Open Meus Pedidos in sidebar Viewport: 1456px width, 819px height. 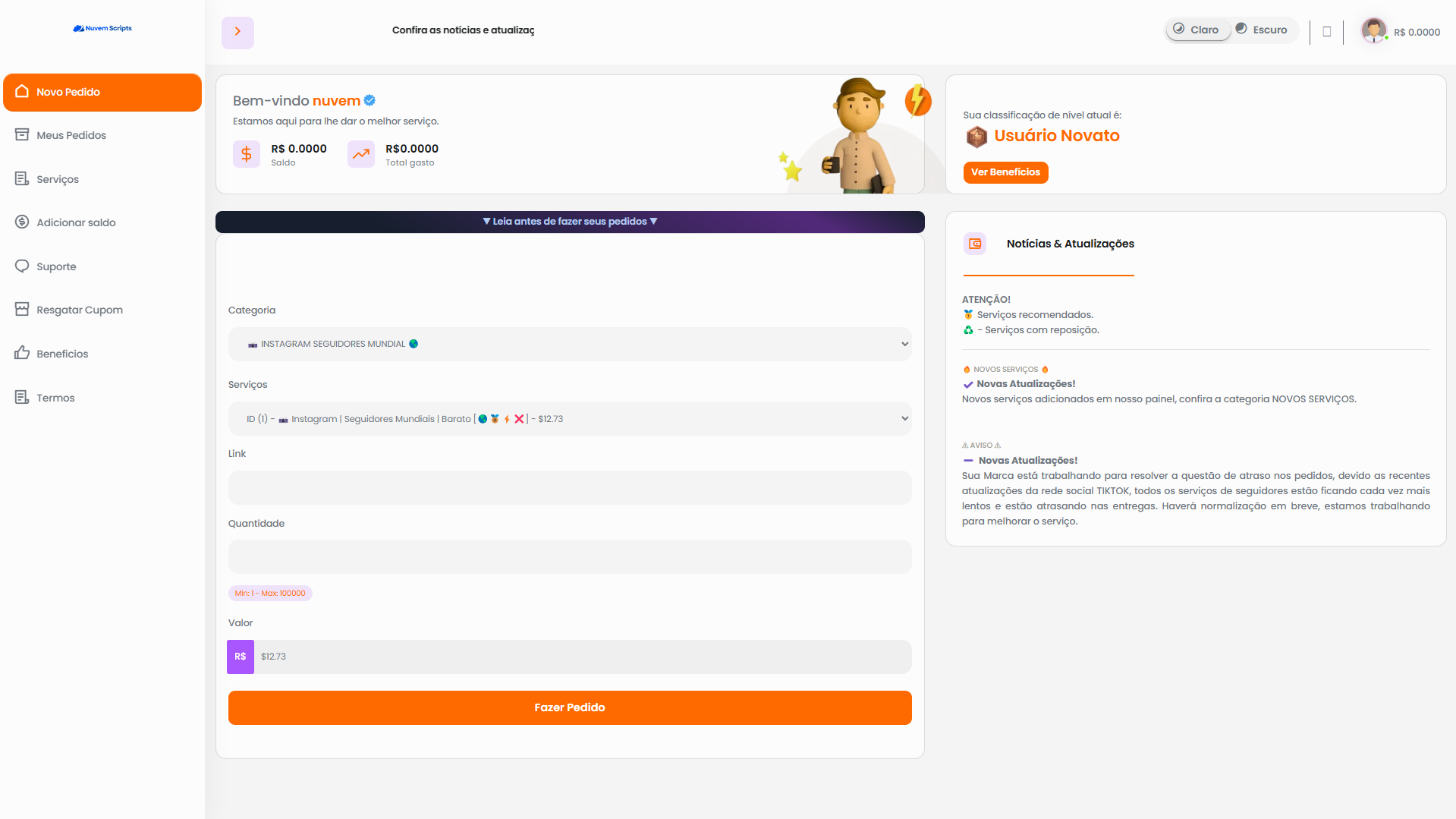point(71,135)
